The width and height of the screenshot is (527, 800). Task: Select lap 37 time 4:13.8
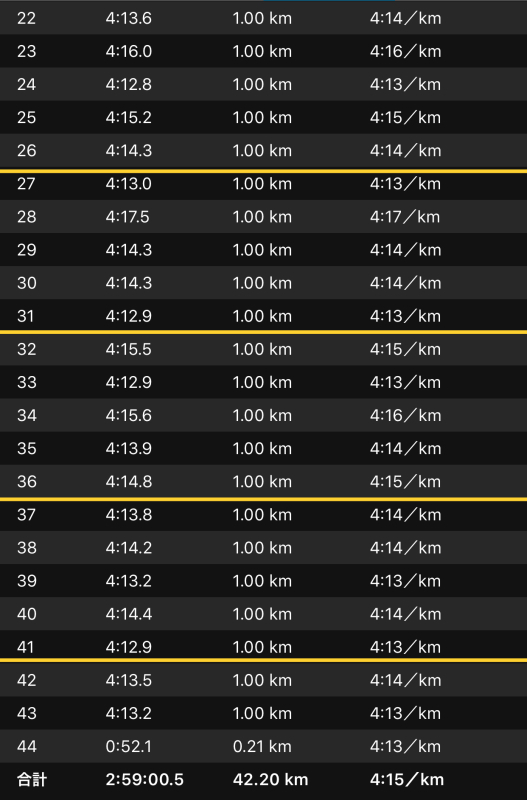pyautogui.click(x=129, y=515)
